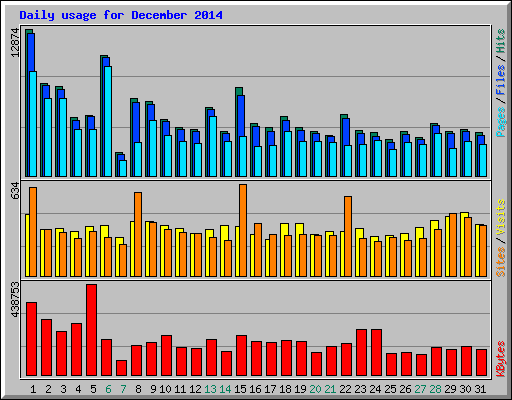Click green weekend day label 14
The image size is (512, 400).
225,389
